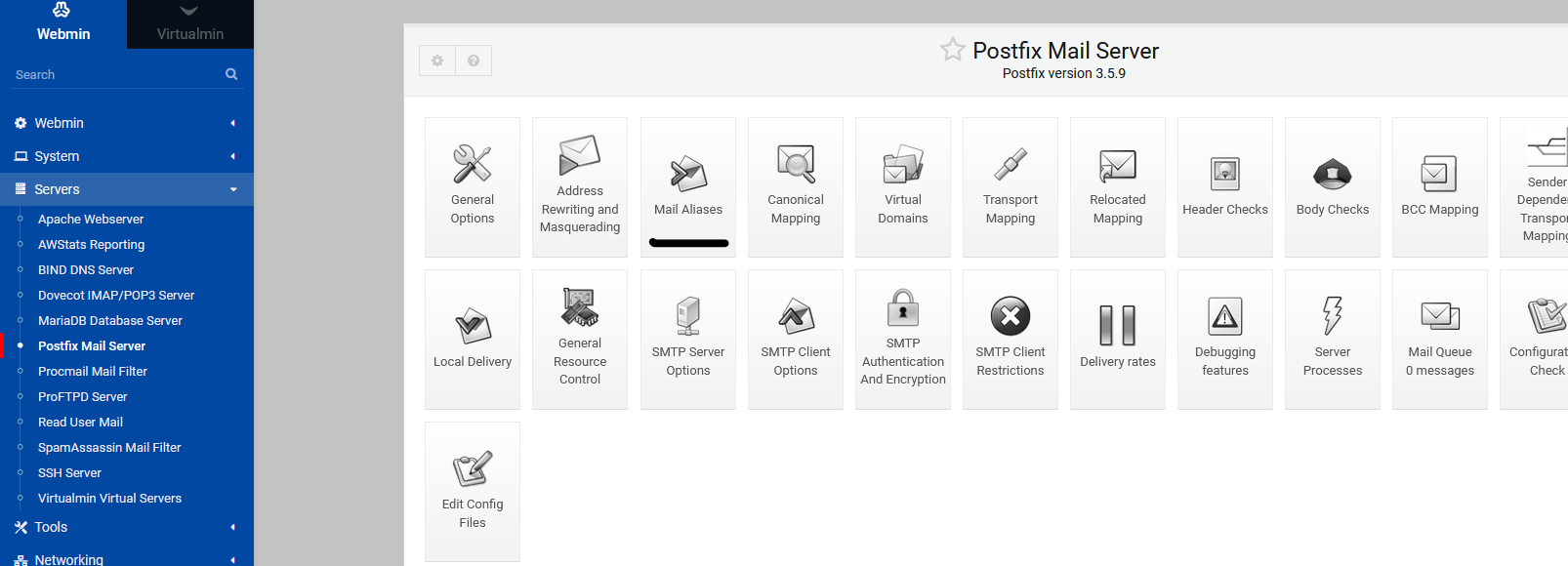Open MariaDB Database Server link
The width and height of the screenshot is (1568, 566).
(x=110, y=321)
